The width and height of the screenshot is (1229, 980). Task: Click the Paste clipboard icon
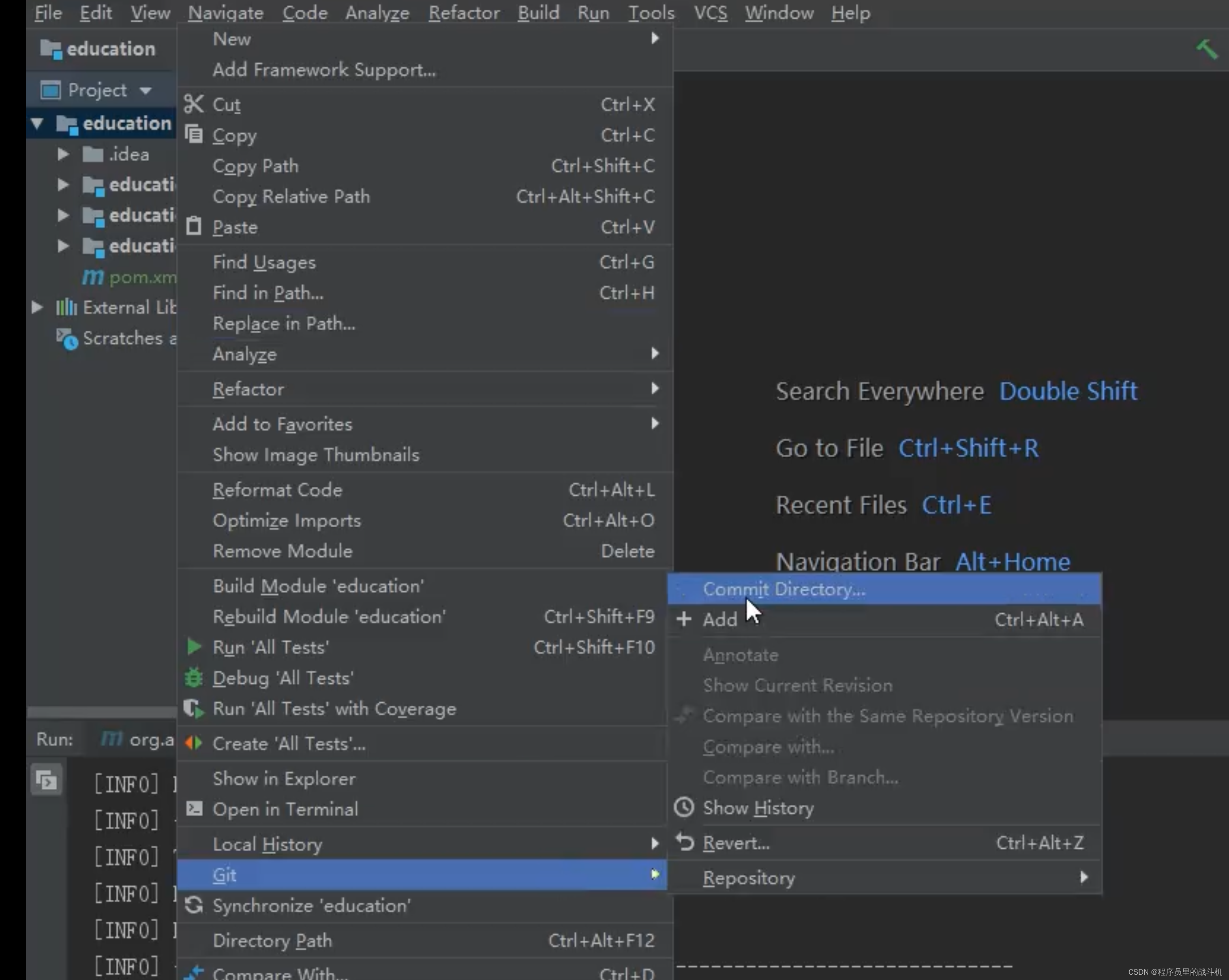(194, 226)
